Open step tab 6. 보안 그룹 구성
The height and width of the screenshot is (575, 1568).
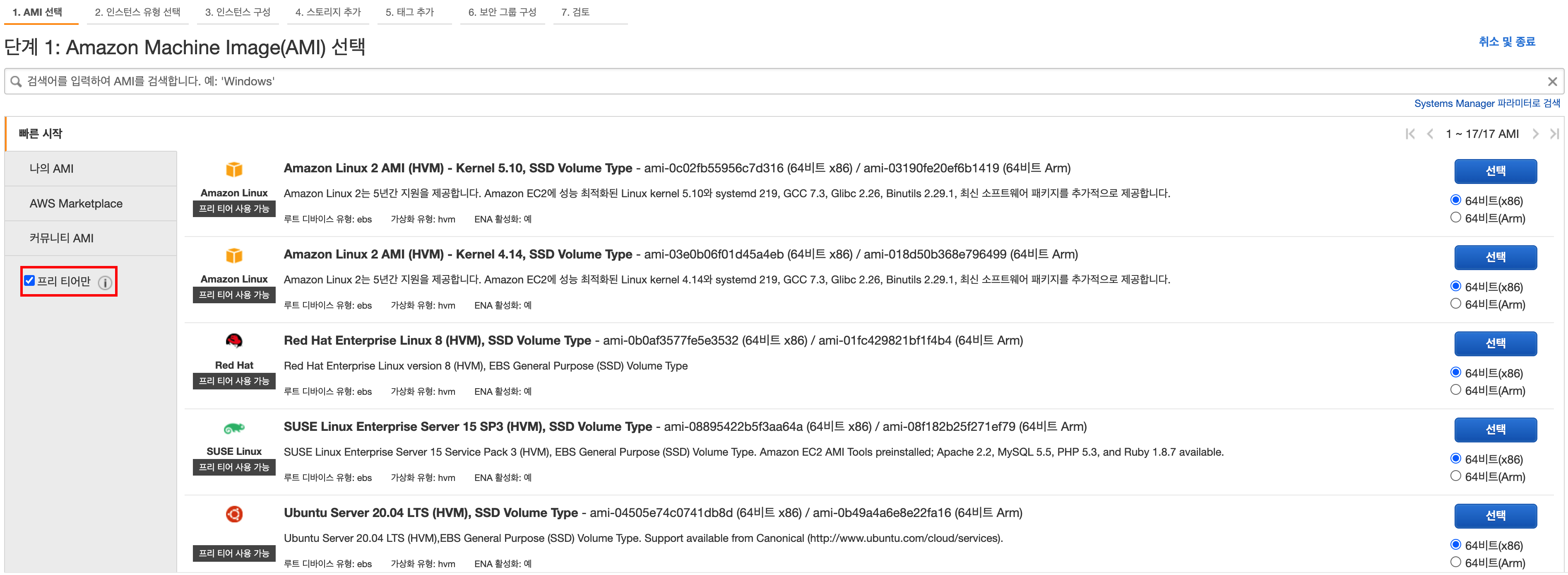pos(502,12)
